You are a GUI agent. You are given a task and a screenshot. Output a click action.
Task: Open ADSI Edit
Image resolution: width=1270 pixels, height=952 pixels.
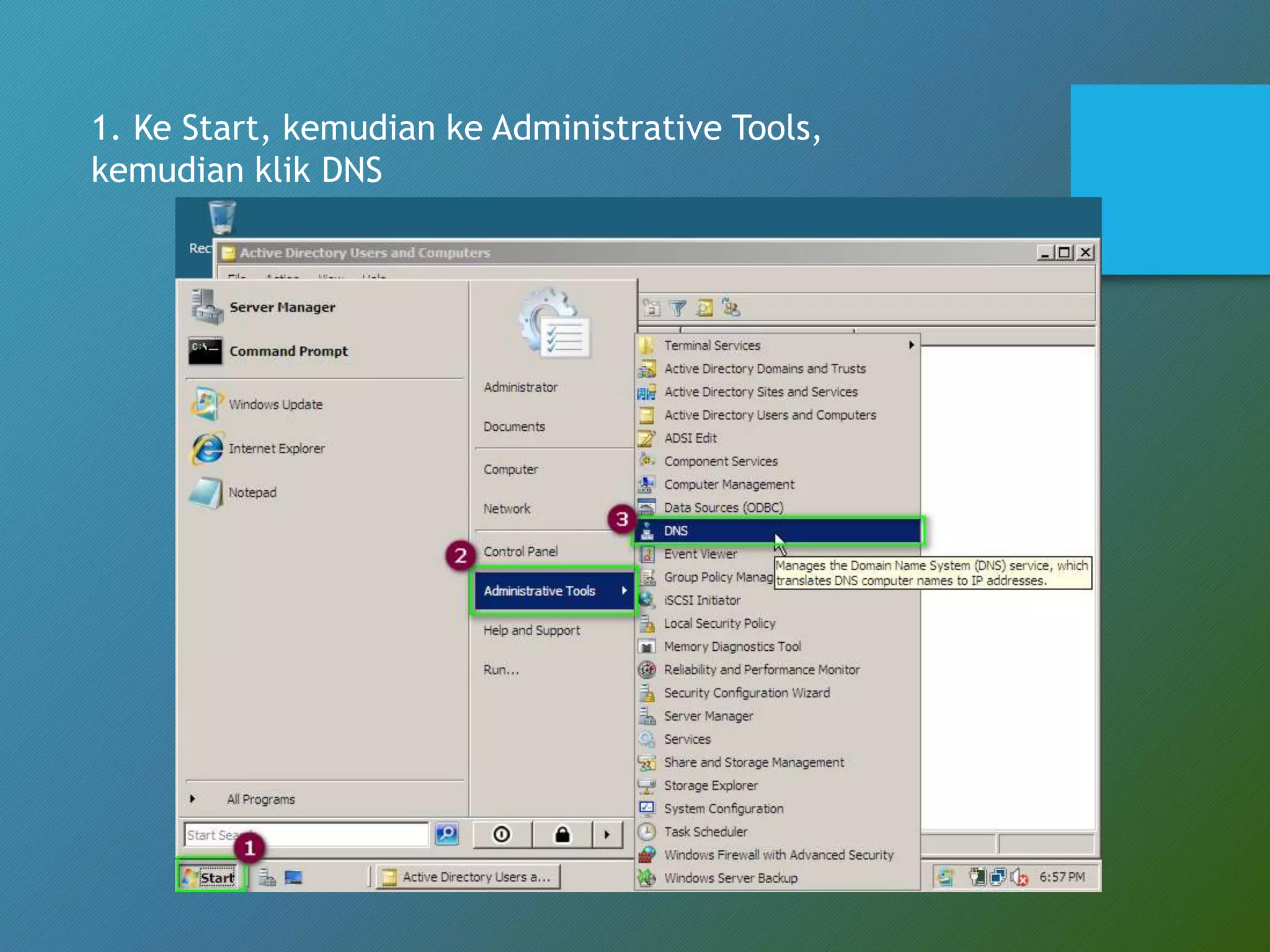pyautogui.click(x=777, y=438)
